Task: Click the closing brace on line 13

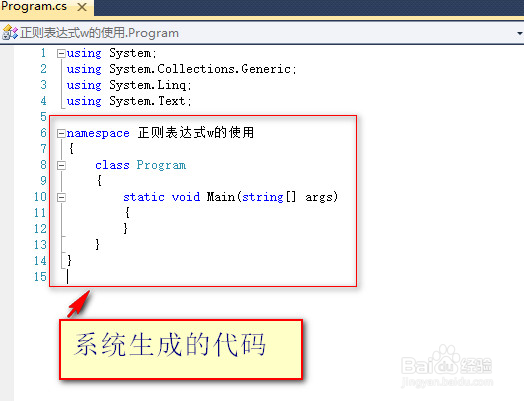Action: click(97, 244)
